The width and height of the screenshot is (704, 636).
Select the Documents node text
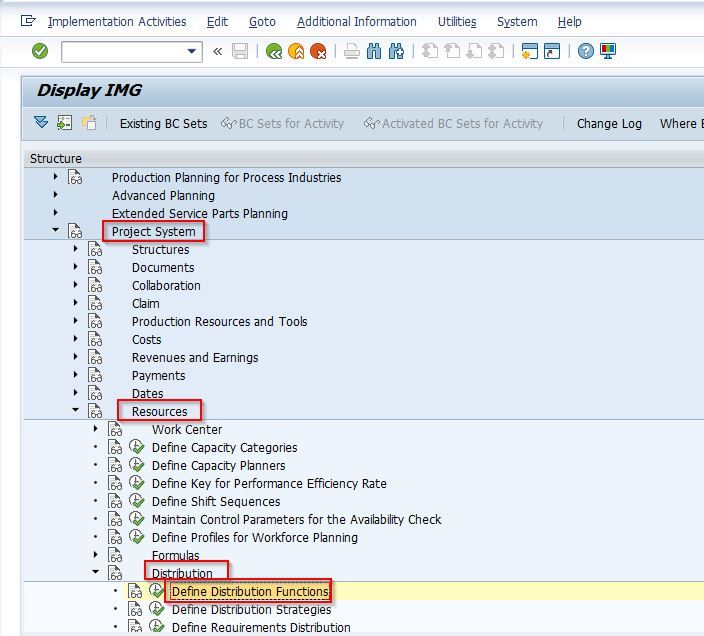coord(163,268)
